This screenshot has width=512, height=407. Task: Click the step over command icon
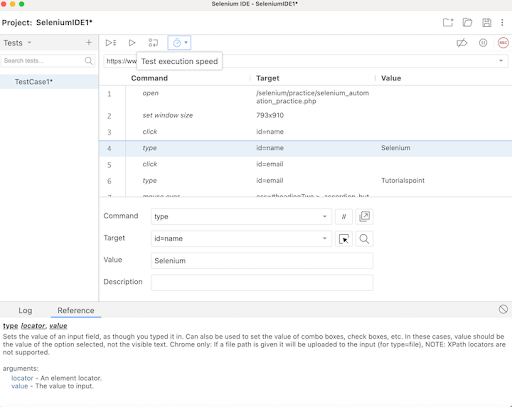pyautogui.click(x=153, y=43)
